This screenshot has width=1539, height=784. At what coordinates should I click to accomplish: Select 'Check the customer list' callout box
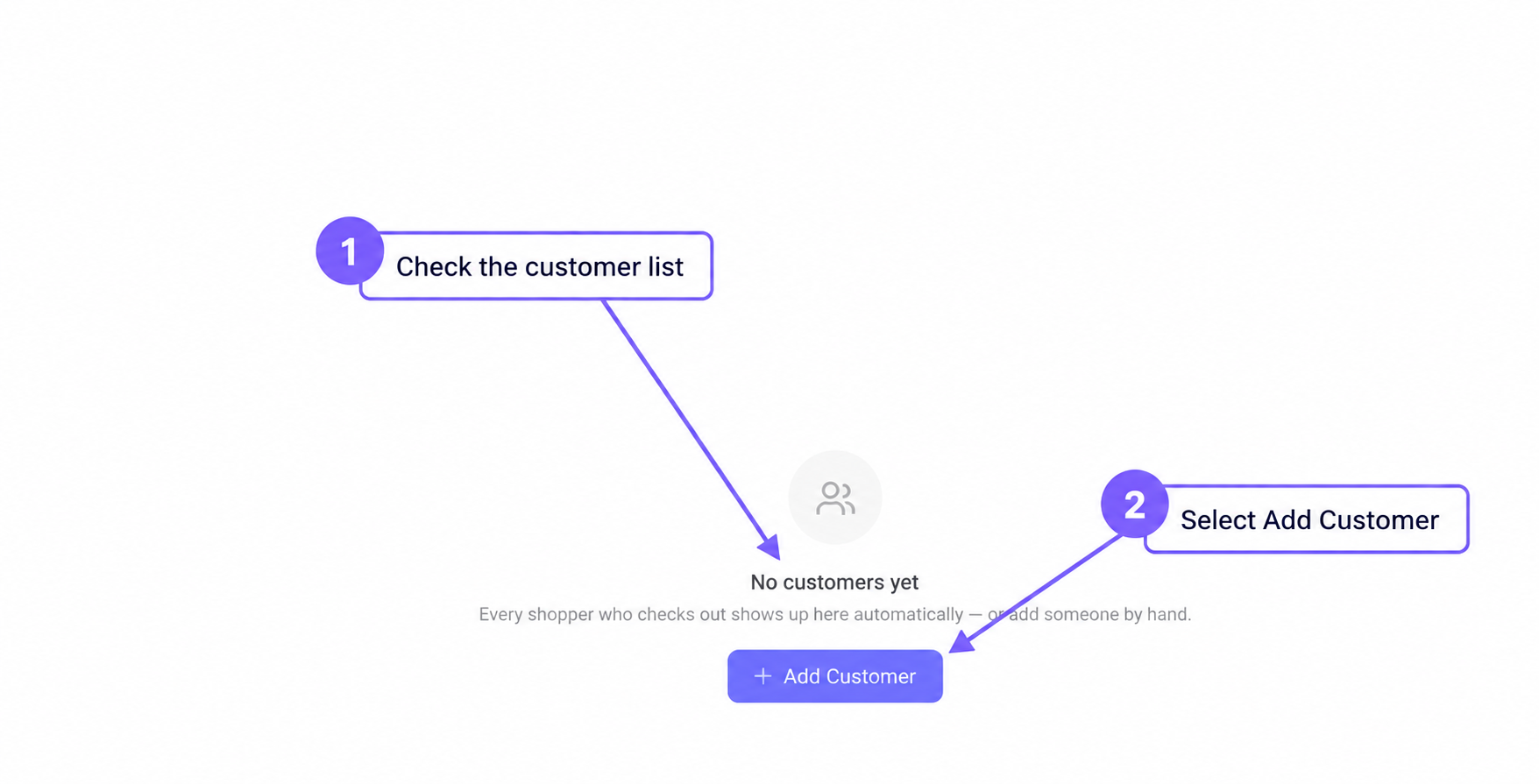click(536, 265)
